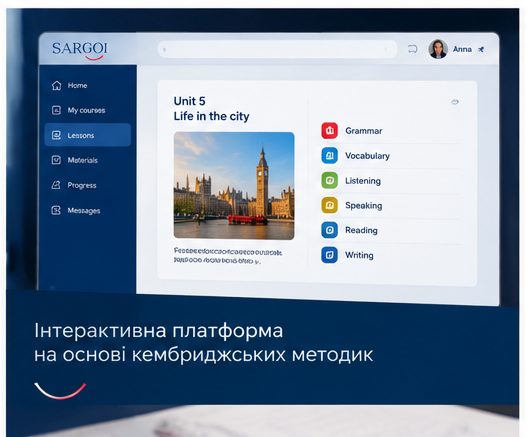The height and width of the screenshot is (437, 527).
Task: Click the My courses sidebar icon
Action: pos(56,110)
